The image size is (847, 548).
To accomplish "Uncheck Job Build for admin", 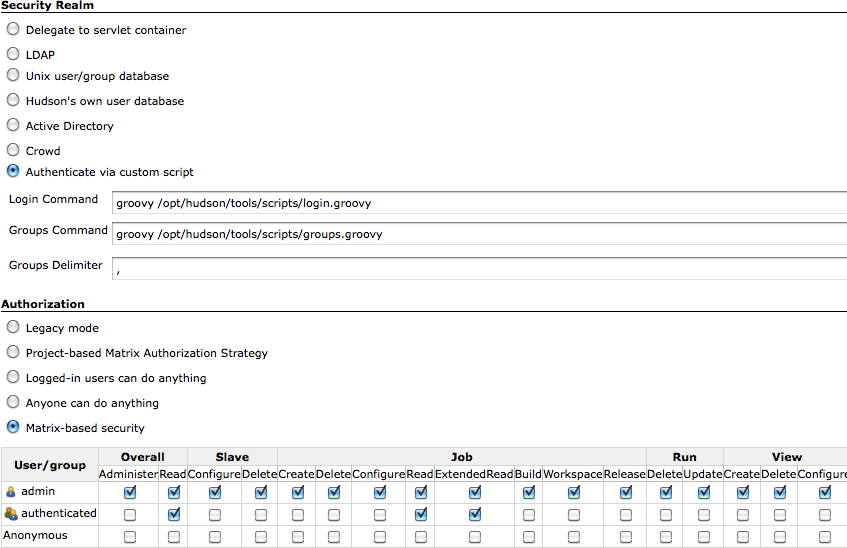I will pos(529,492).
